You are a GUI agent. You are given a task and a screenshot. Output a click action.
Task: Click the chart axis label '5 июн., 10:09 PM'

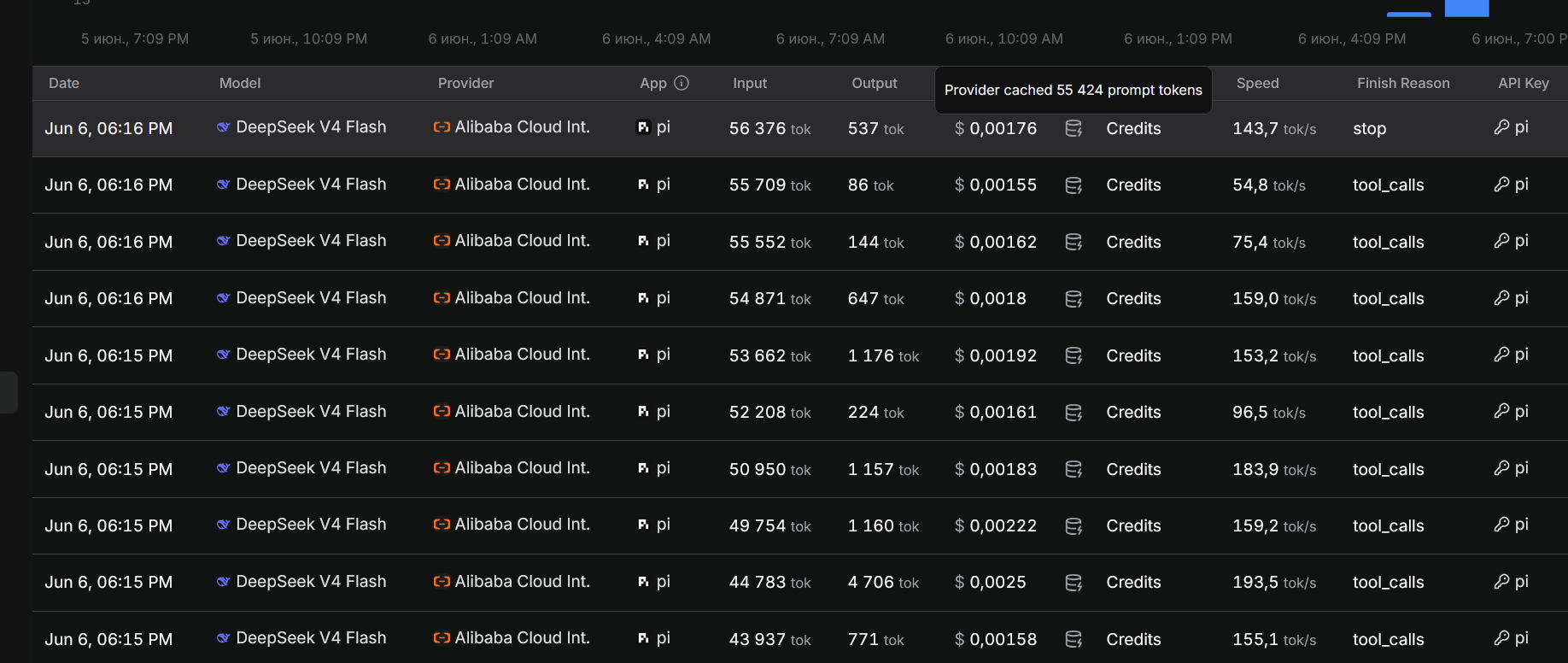308,38
